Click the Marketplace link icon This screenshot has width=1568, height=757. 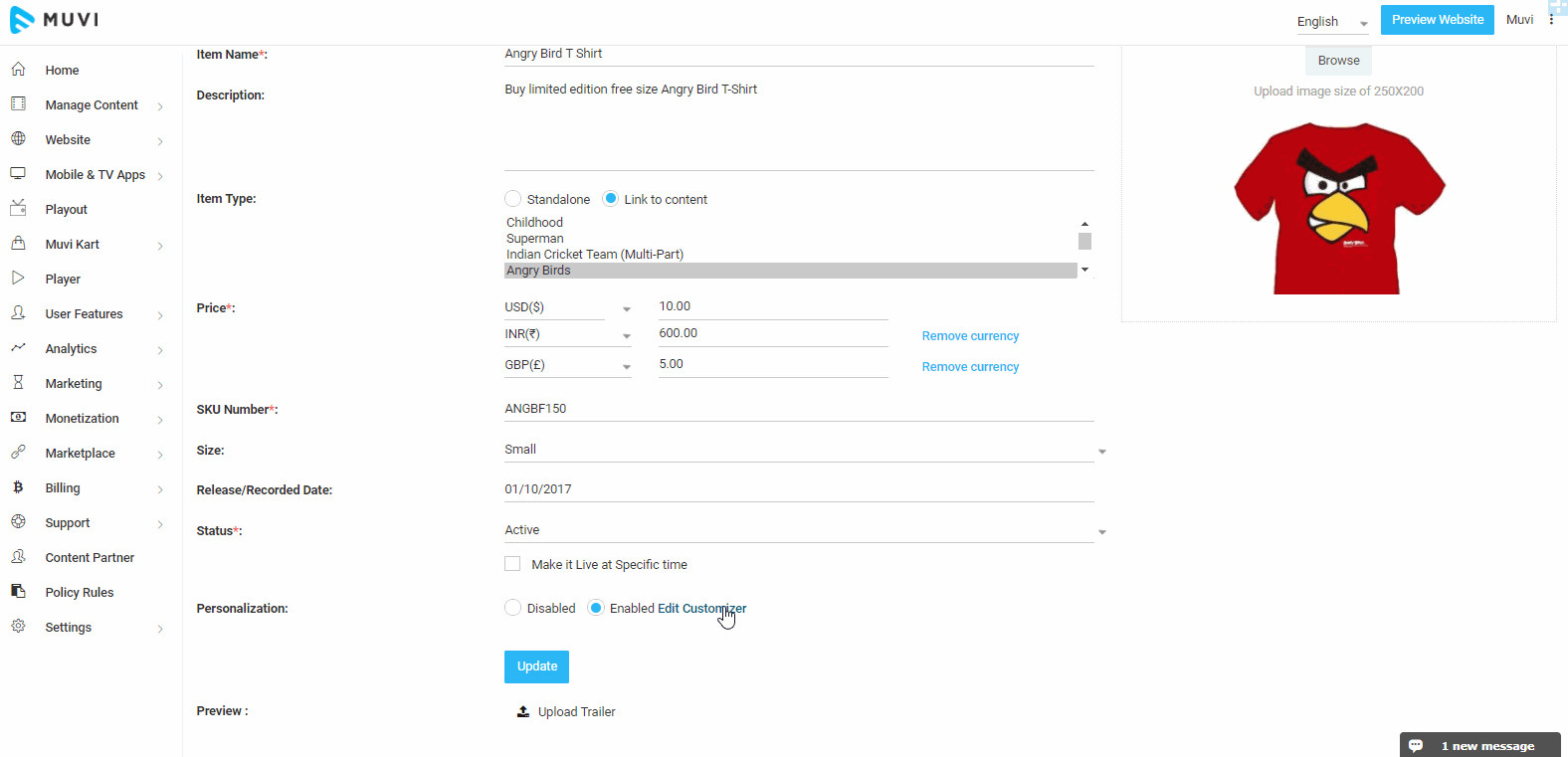[x=18, y=452]
